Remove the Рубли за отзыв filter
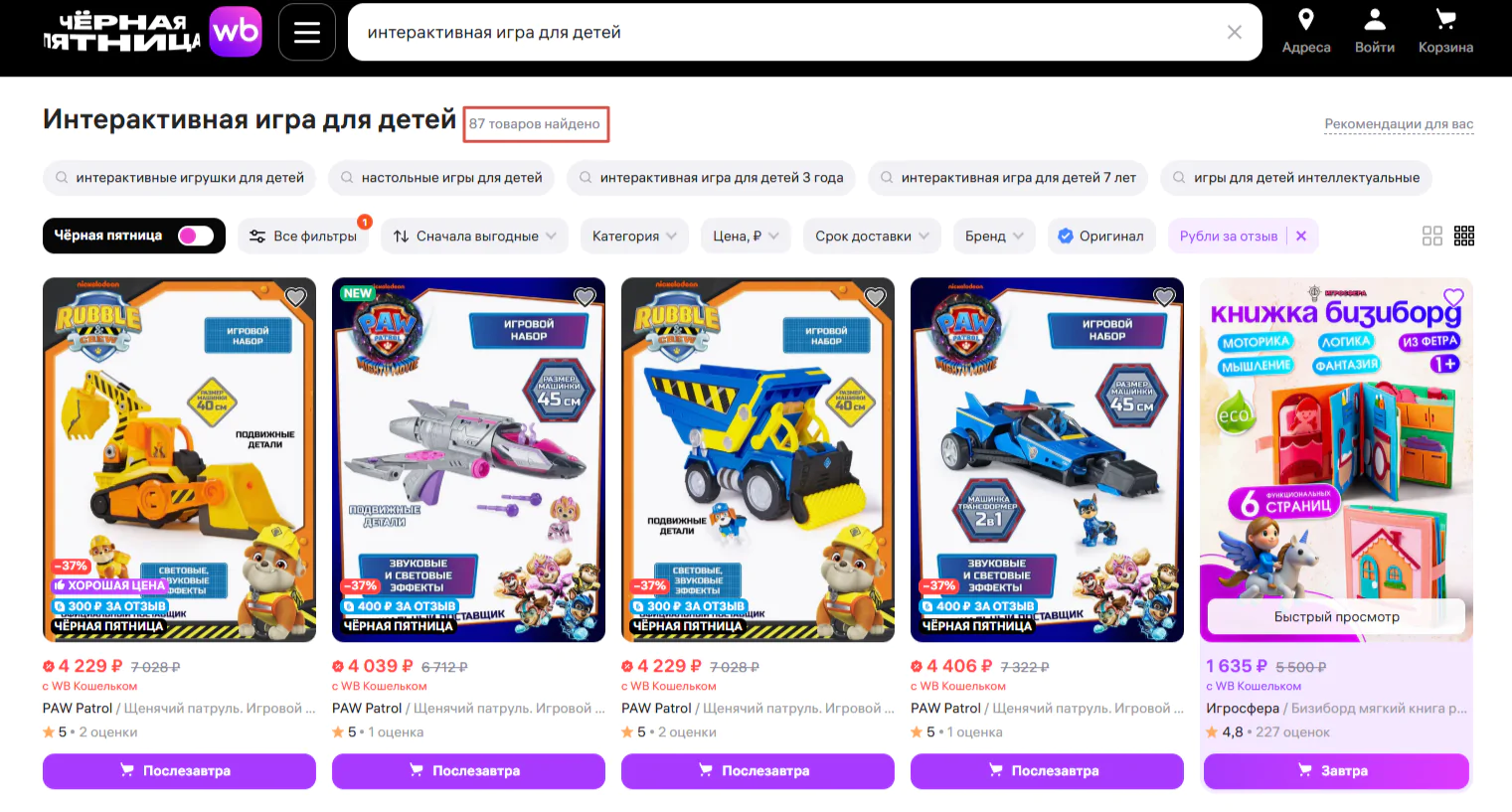 [1301, 236]
